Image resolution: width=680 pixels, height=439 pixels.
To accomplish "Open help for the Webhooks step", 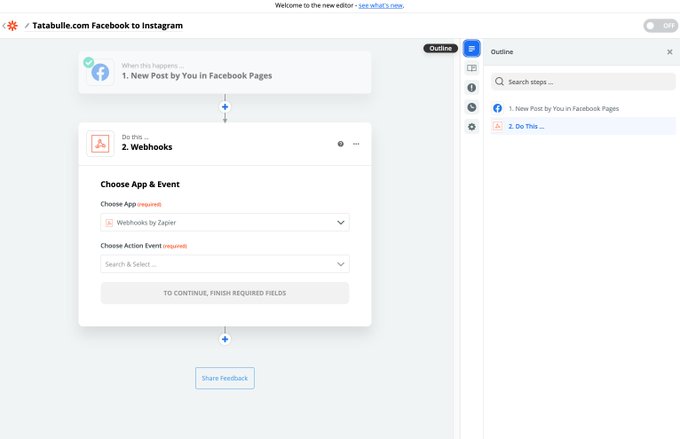I will click(x=340, y=144).
